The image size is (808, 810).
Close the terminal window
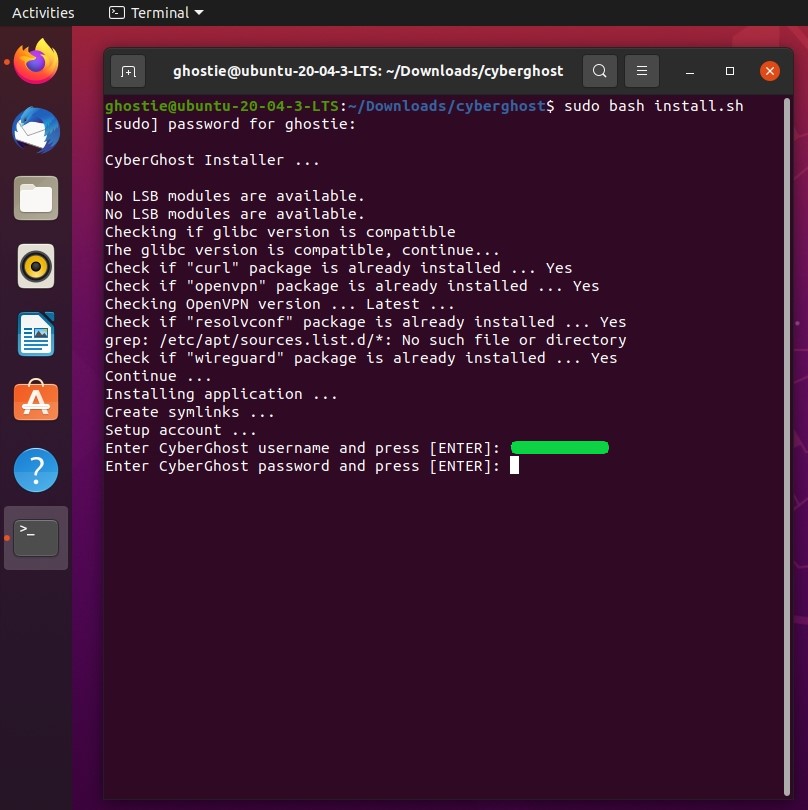pyautogui.click(x=769, y=71)
